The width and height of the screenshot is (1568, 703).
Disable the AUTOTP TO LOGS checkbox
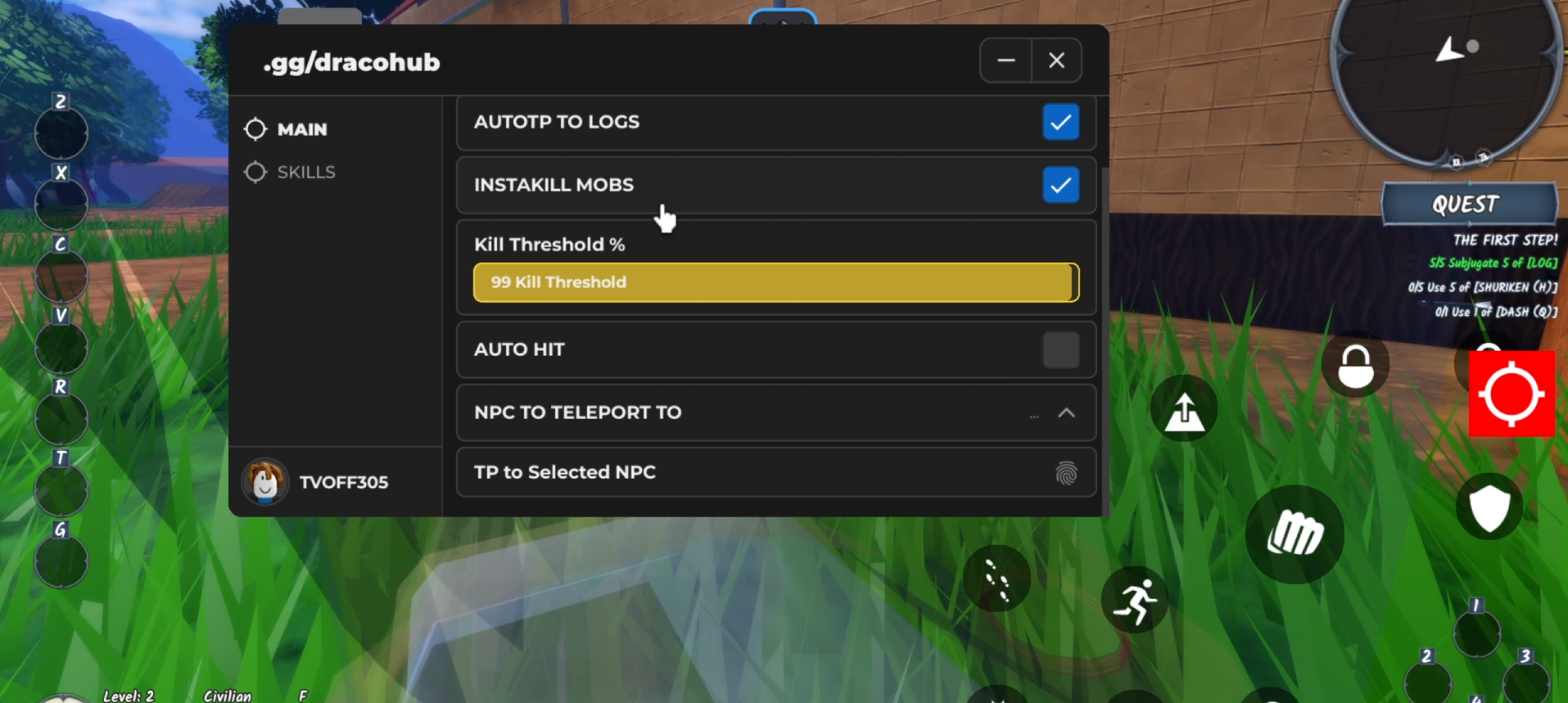click(x=1060, y=122)
